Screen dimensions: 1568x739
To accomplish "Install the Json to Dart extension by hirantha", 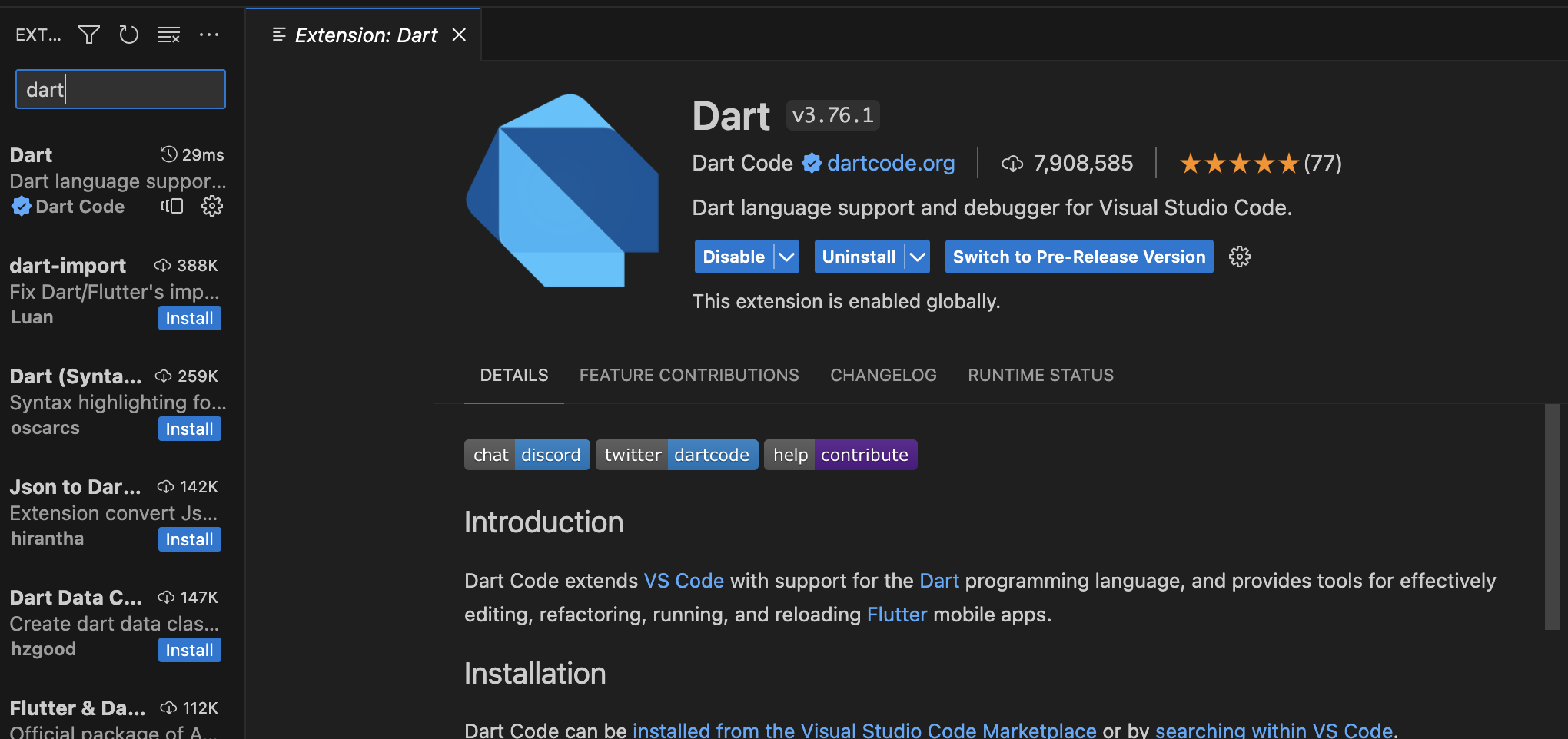I will 189,539.
